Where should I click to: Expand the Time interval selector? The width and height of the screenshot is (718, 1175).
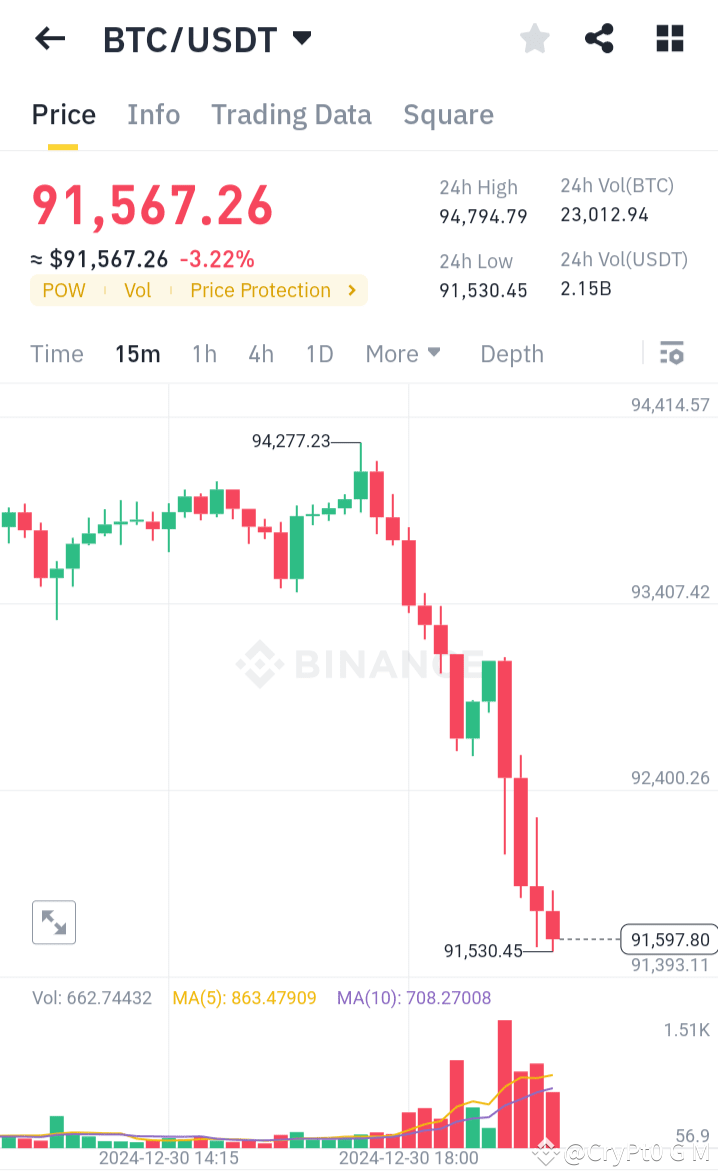[x=56, y=353]
